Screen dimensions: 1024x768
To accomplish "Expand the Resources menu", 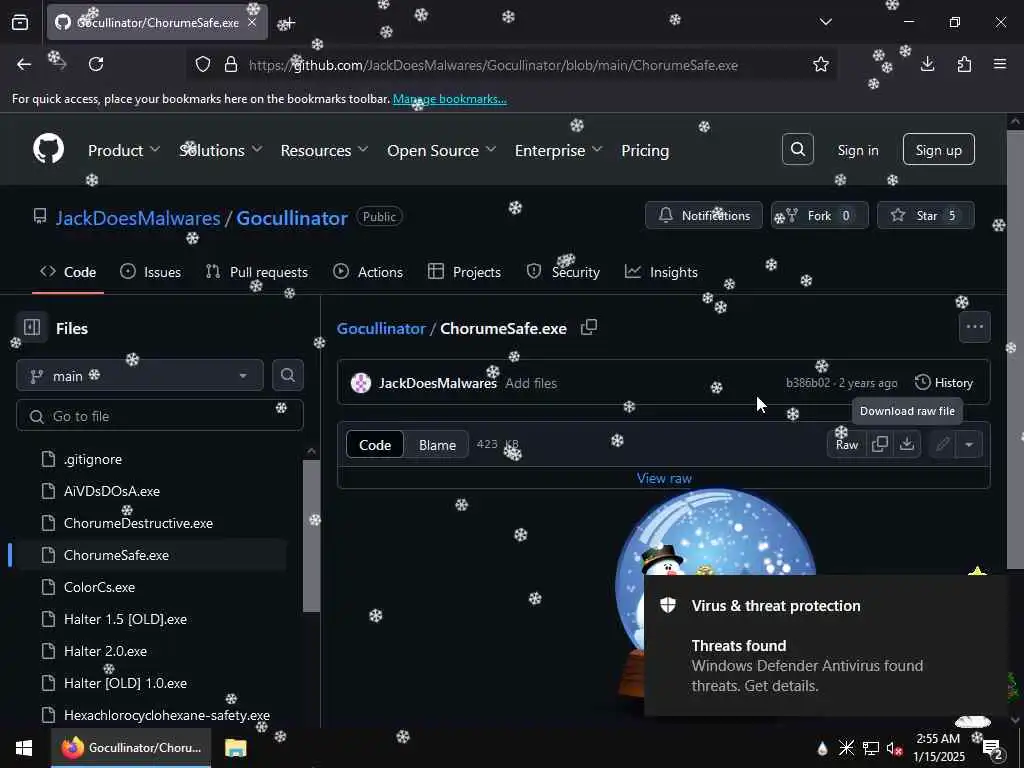I will coord(325,150).
